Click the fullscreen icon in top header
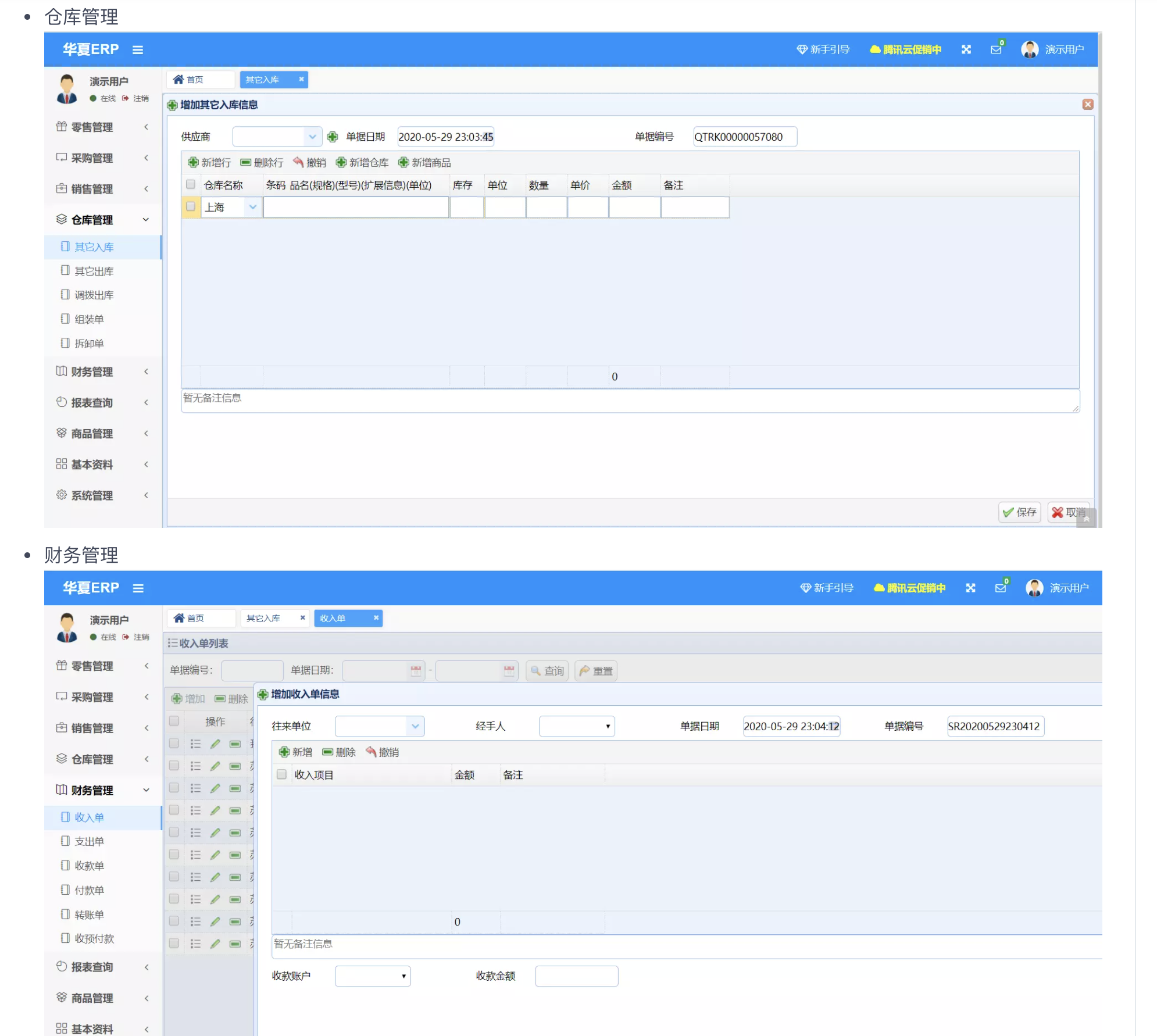Image resolution: width=1157 pixels, height=1036 pixels. tap(966, 49)
